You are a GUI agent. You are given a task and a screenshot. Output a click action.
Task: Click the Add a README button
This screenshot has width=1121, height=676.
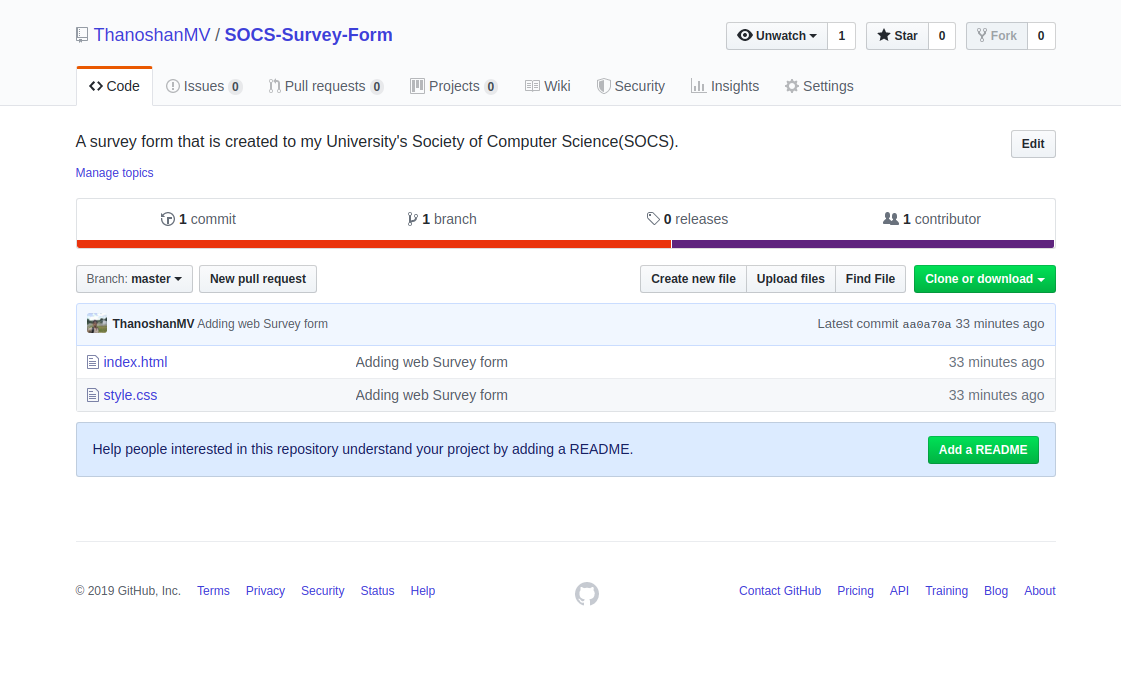(x=982, y=450)
